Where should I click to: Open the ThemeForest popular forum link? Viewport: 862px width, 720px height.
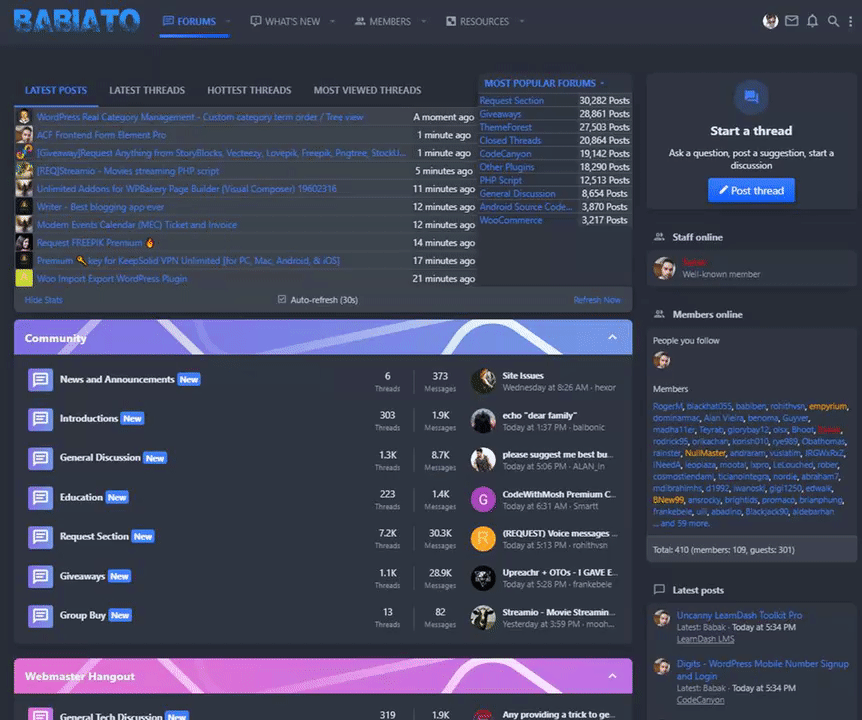506,127
